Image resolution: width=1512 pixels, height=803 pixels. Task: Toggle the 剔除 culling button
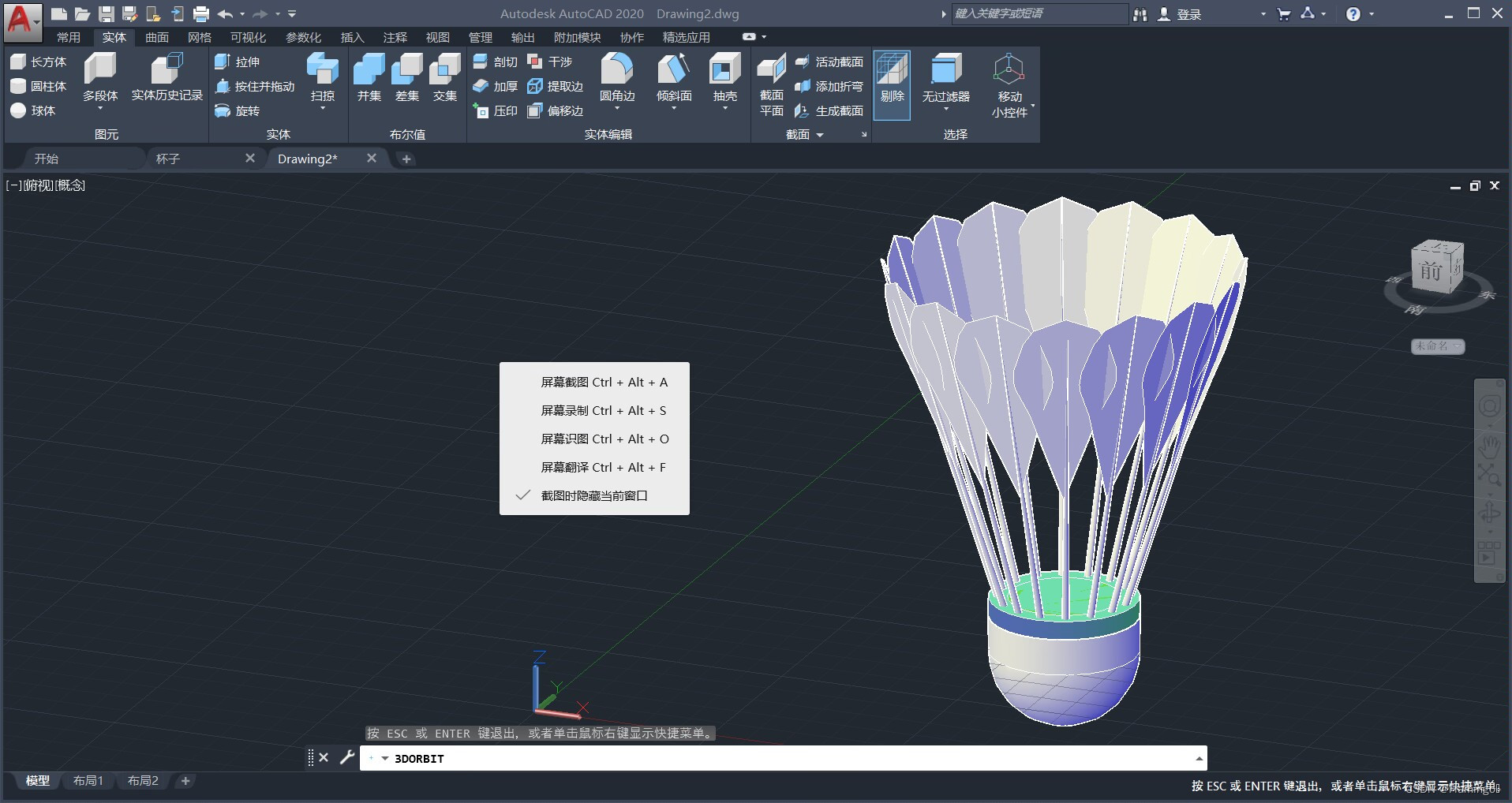pyautogui.click(x=892, y=84)
